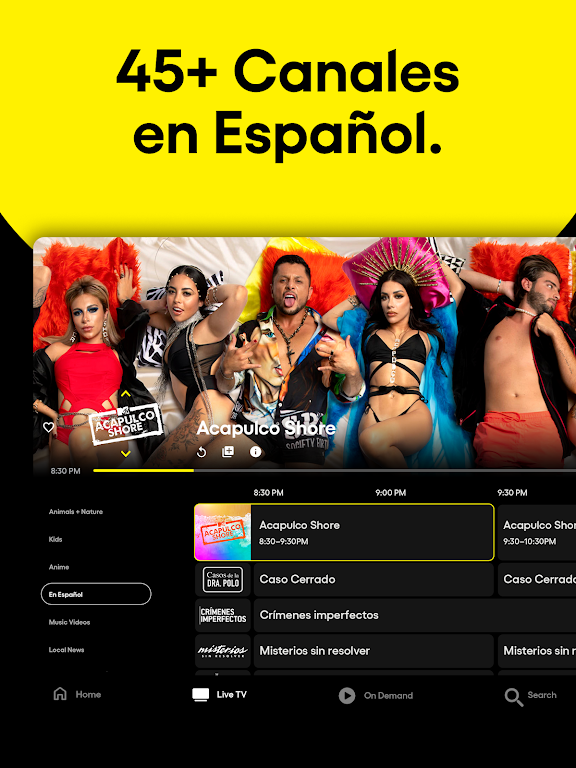Select the Acapulco Shore 8:30-9:30PM thumbnail
This screenshot has height=768, width=576.
point(223,532)
